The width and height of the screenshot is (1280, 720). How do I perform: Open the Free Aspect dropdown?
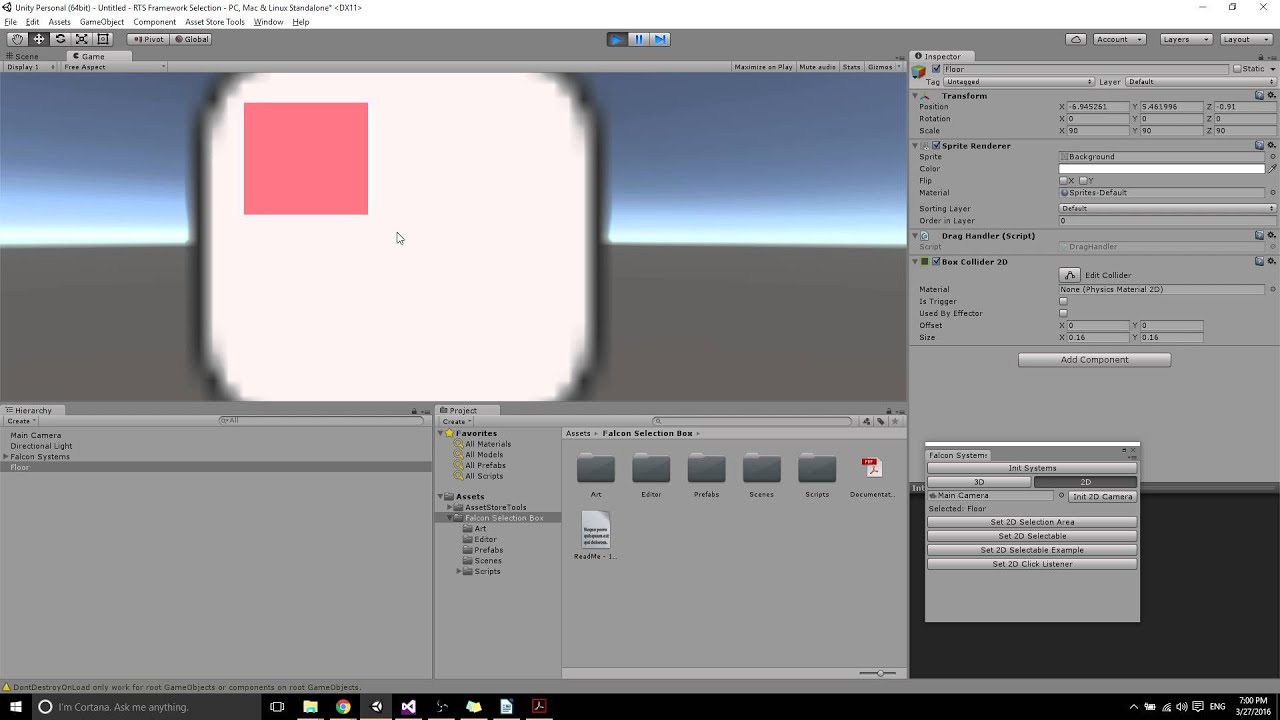(113, 67)
